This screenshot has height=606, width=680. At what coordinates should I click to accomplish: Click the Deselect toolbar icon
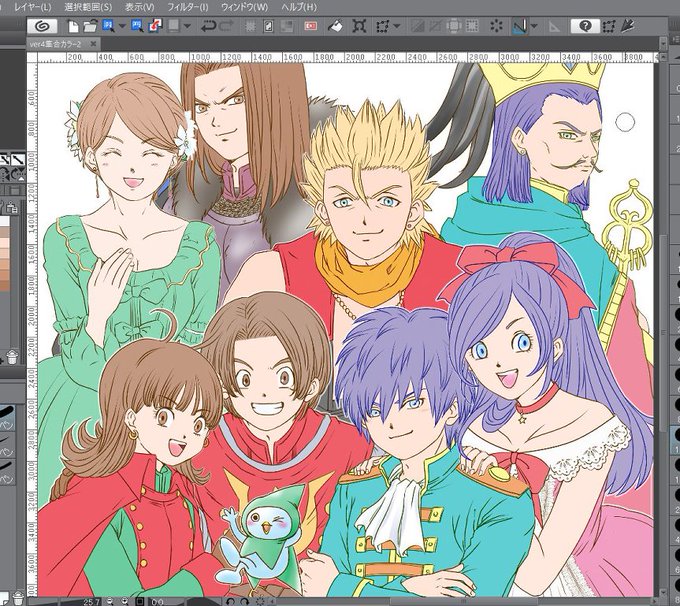point(417,26)
